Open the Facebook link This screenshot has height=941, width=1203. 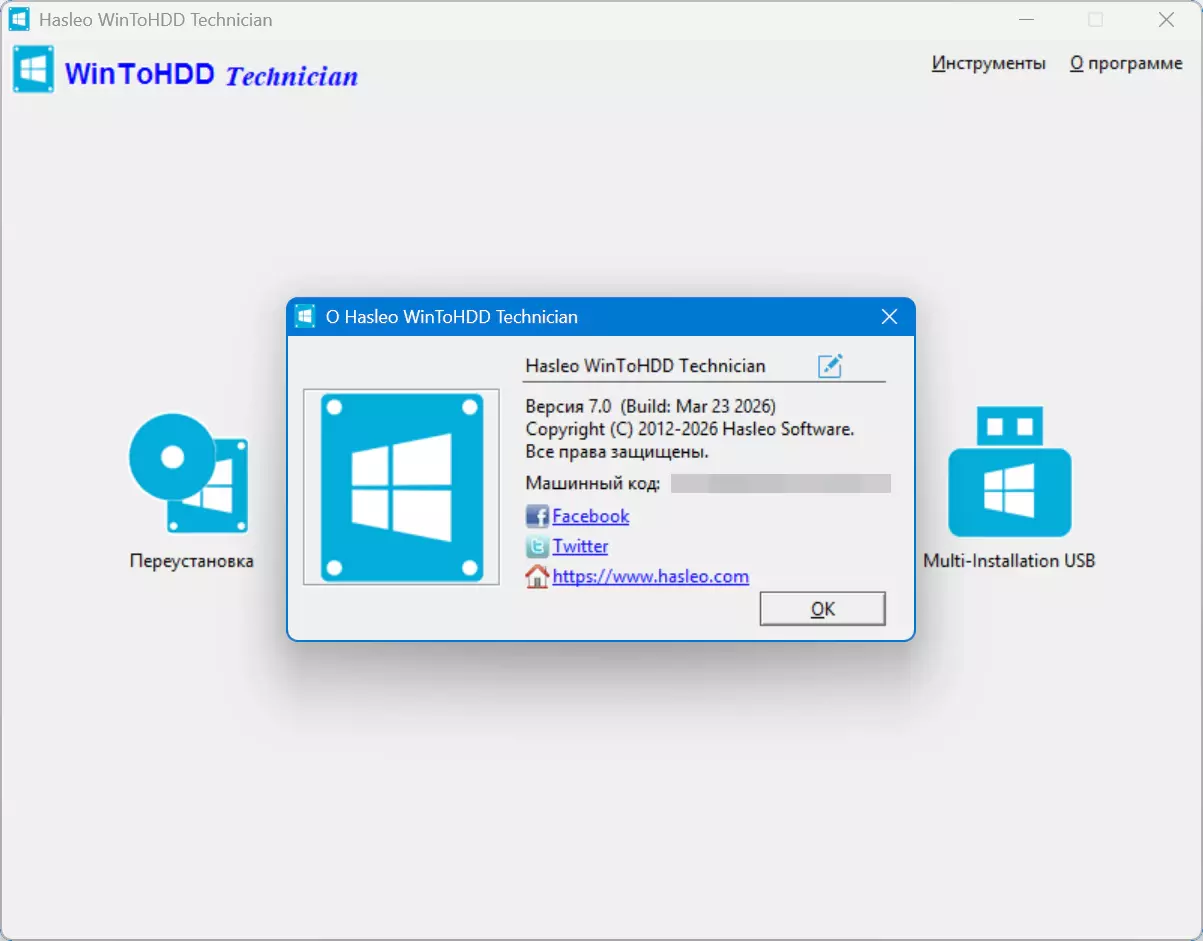pyautogui.click(x=590, y=516)
